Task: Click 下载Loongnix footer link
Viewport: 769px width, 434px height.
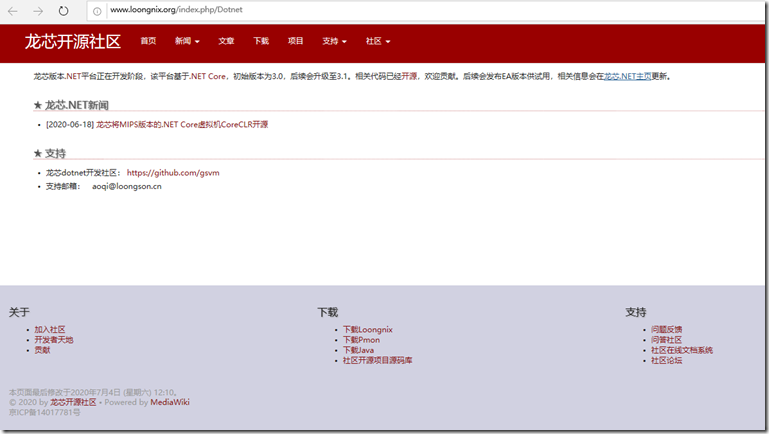Action: point(367,330)
